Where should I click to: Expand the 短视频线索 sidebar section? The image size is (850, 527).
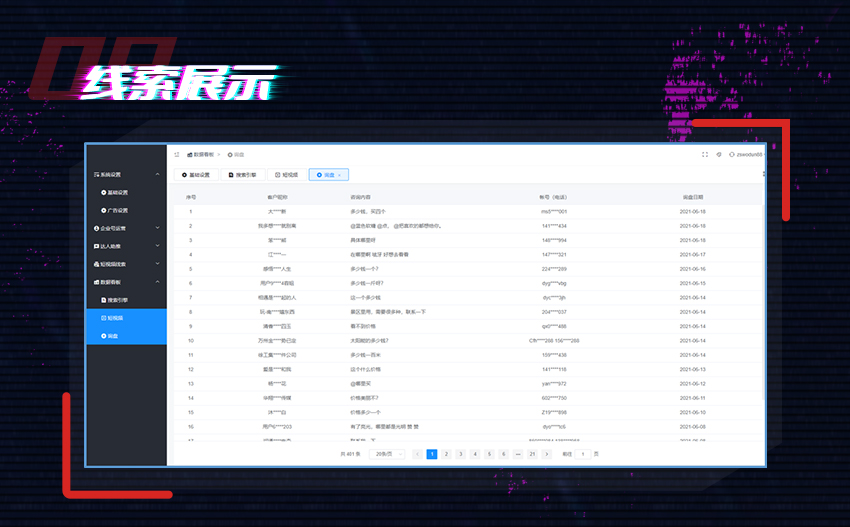pyautogui.click(x=127, y=264)
